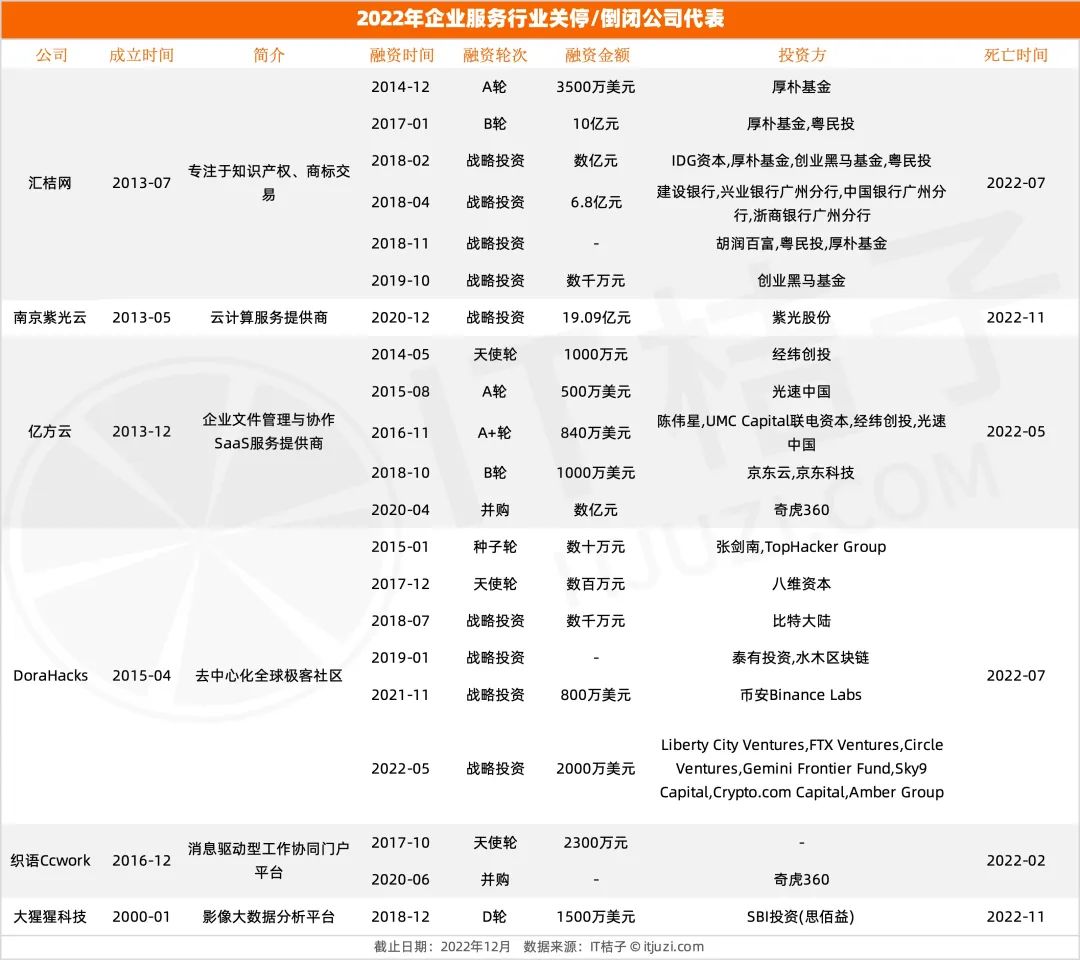Click the financing date '2016-11'
Screen dimensions: 1080x960
400,432
